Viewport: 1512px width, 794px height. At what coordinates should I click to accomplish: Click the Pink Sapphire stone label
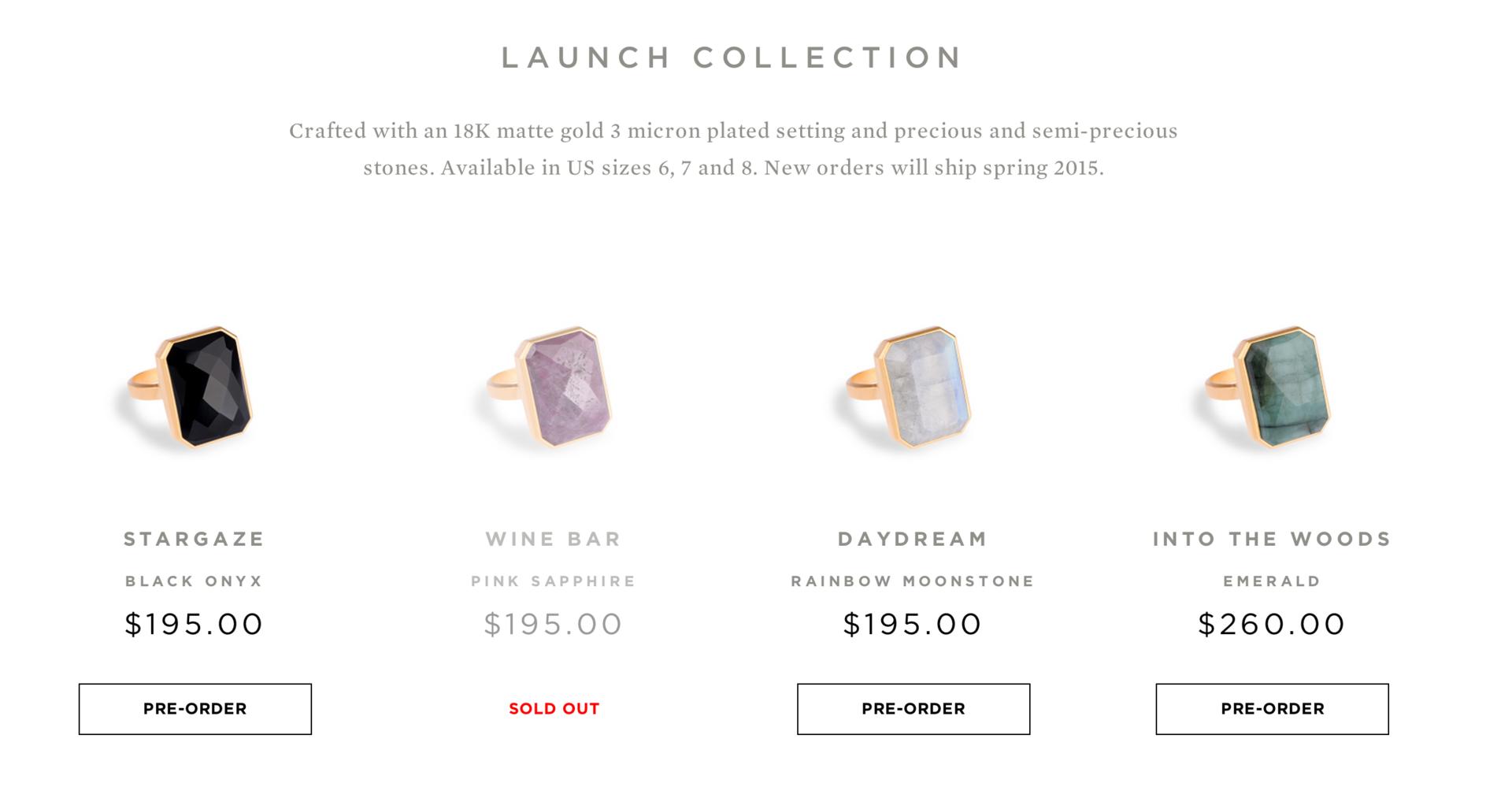point(554,581)
